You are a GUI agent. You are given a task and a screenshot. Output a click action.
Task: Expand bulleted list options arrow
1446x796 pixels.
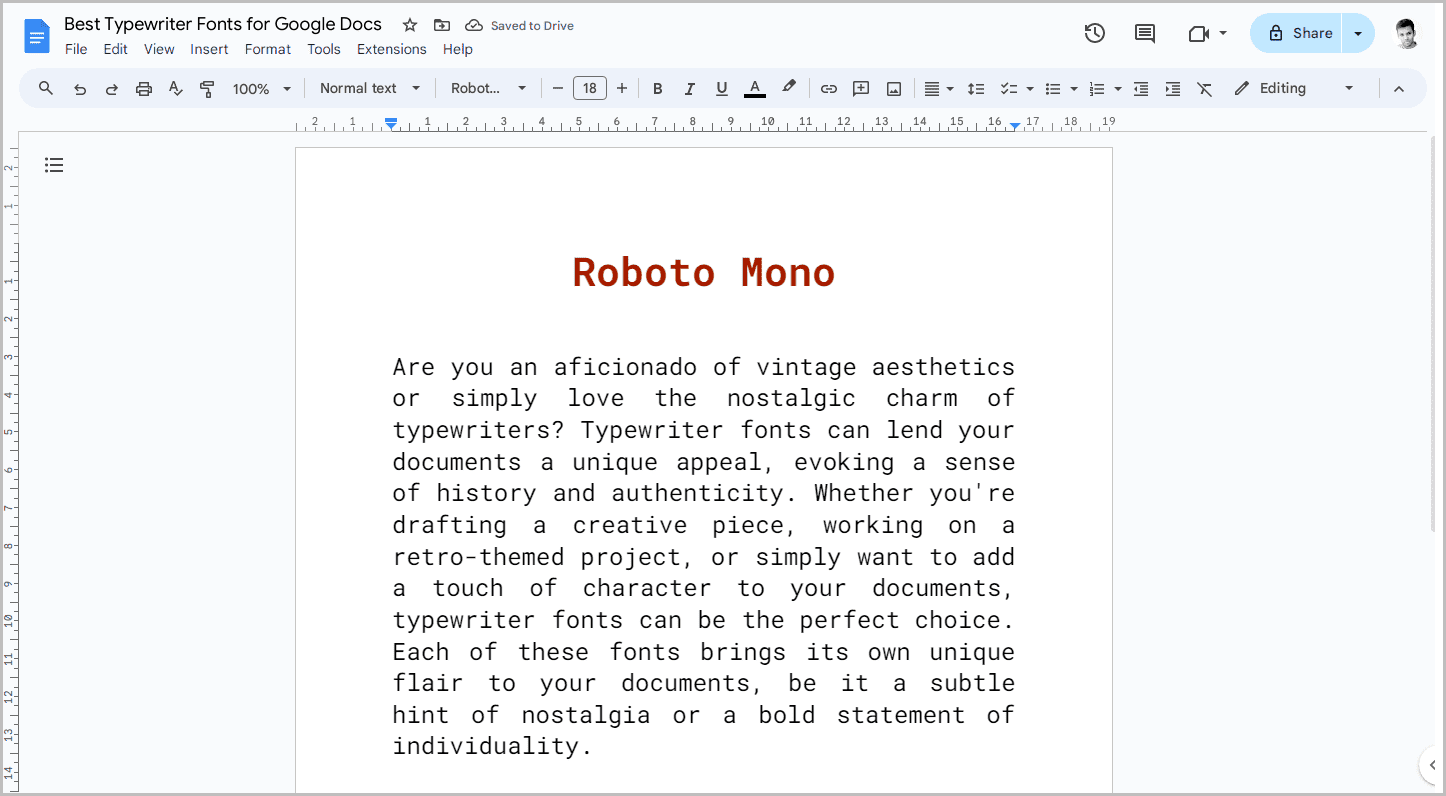[x=1074, y=89]
